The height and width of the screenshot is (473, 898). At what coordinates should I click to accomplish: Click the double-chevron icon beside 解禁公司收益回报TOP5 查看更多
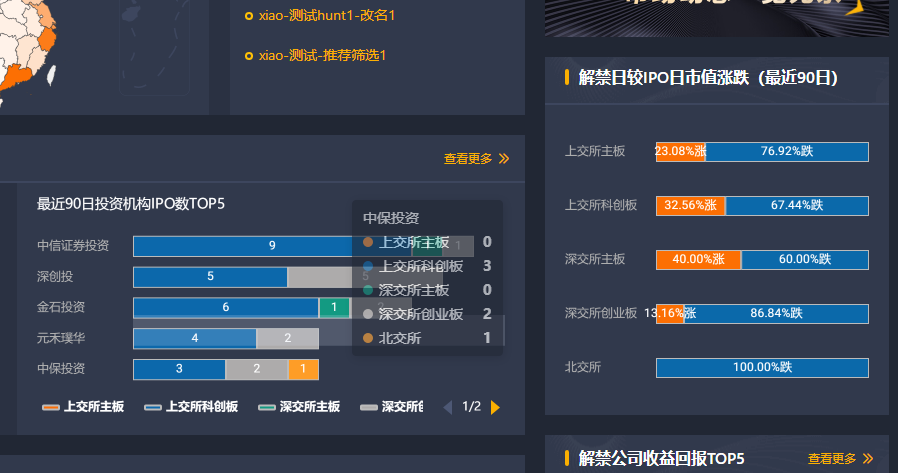coord(868,459)
